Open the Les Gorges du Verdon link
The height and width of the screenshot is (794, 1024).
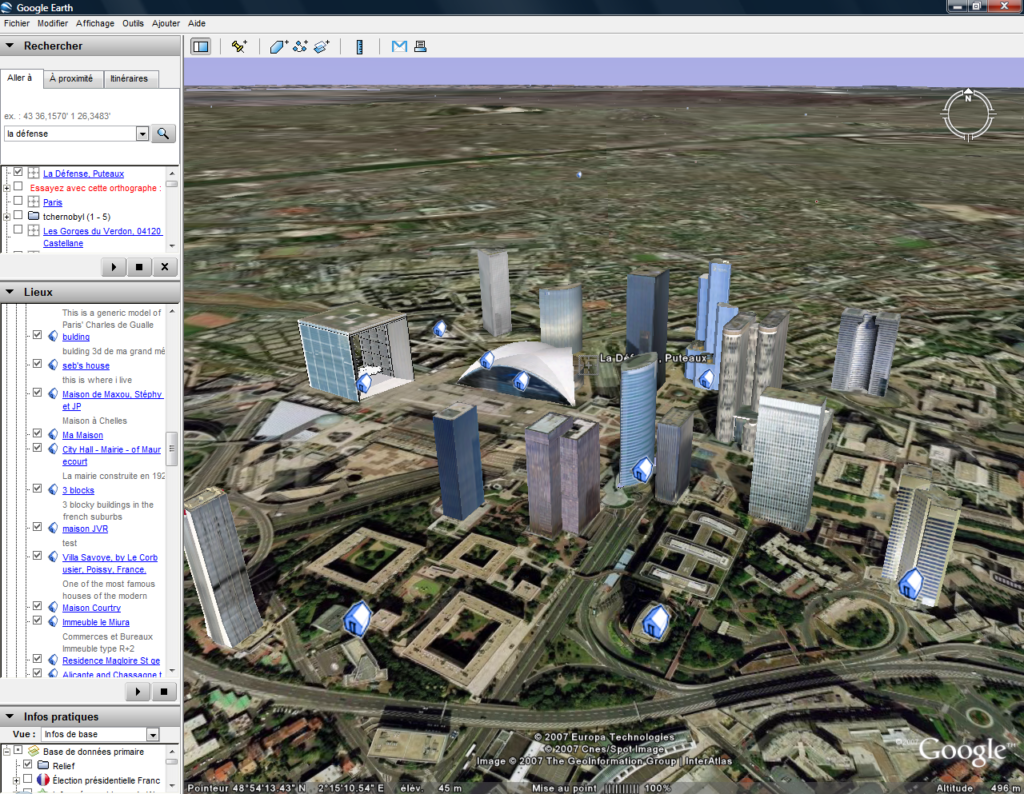click(x=103, y=237)
